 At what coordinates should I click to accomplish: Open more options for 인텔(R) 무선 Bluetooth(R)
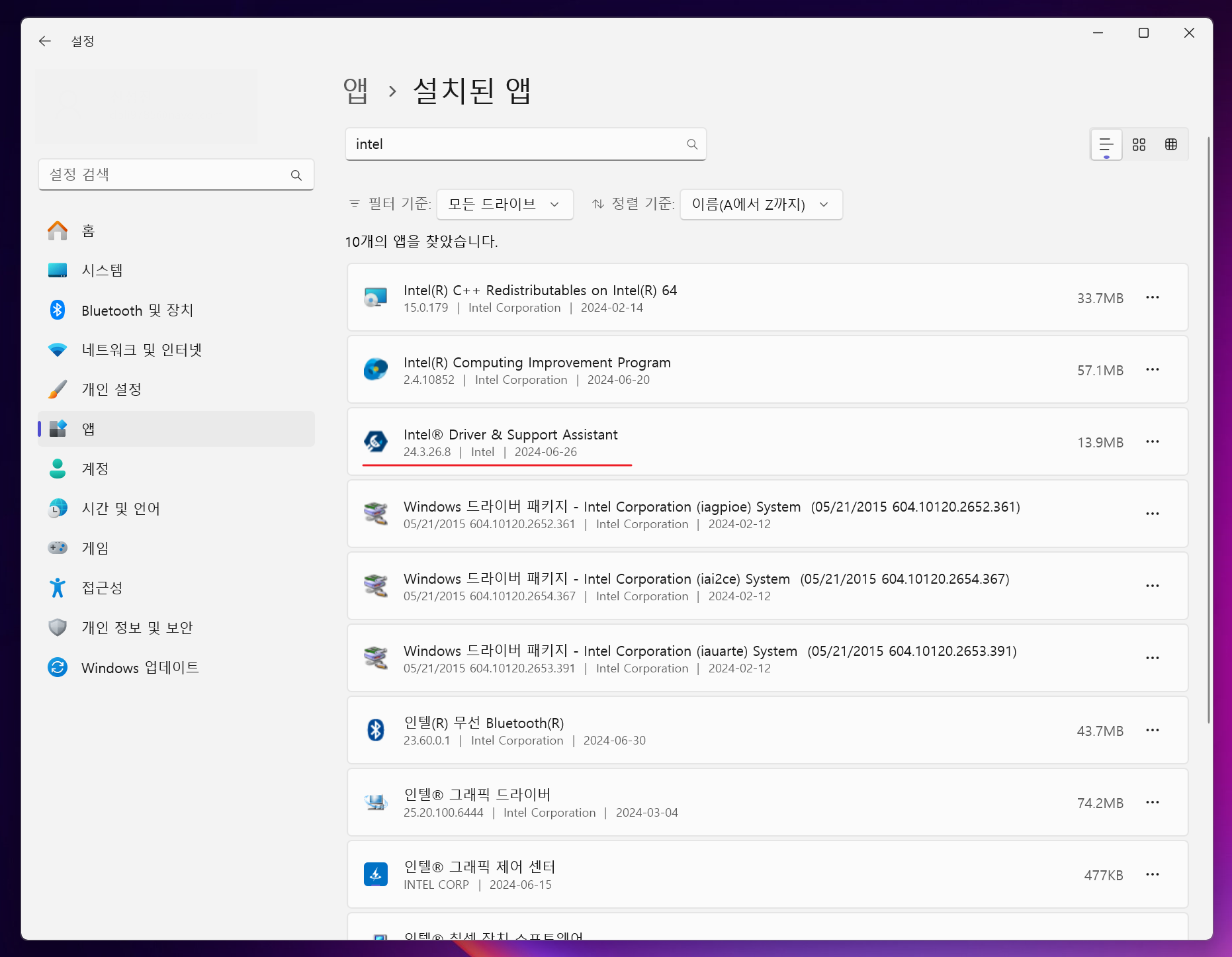click(x=1153, y=731)
